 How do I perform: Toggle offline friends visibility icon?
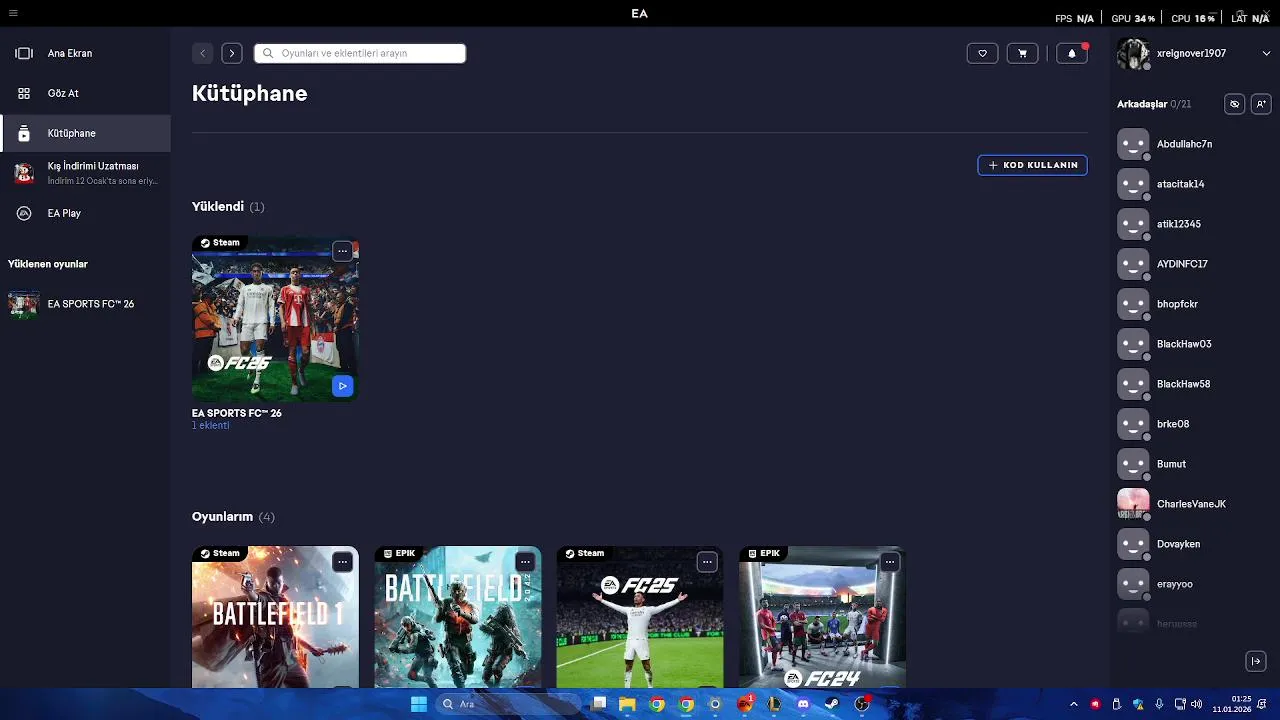(x=1235, y=104)
